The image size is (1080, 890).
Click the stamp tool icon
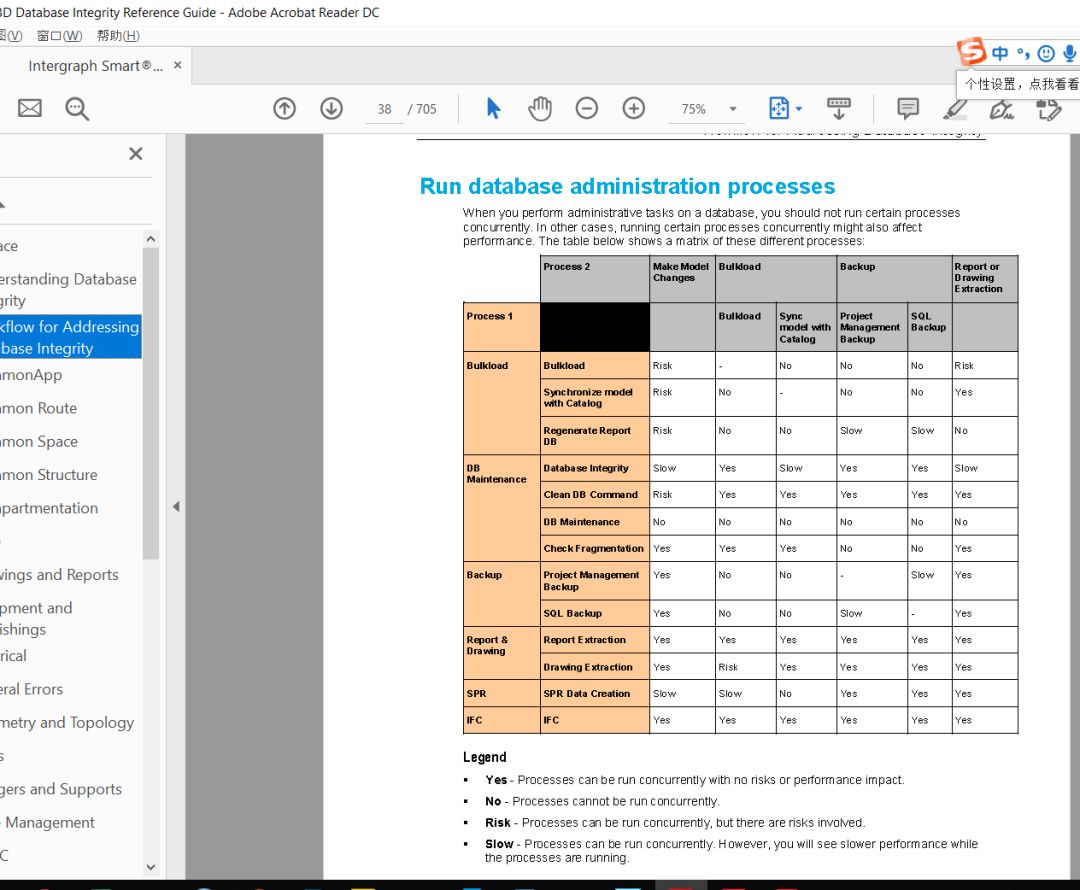(x=1049, y=109)
